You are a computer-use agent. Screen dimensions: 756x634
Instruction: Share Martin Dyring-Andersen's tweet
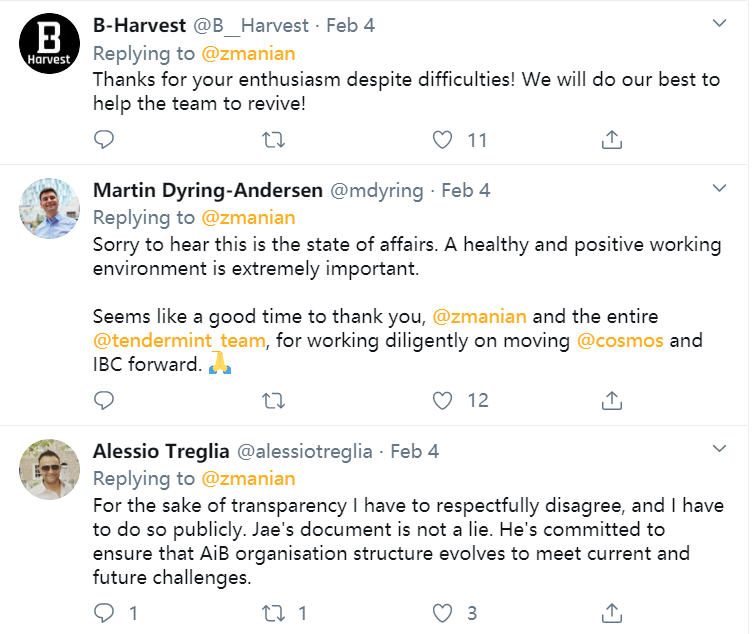612,401
